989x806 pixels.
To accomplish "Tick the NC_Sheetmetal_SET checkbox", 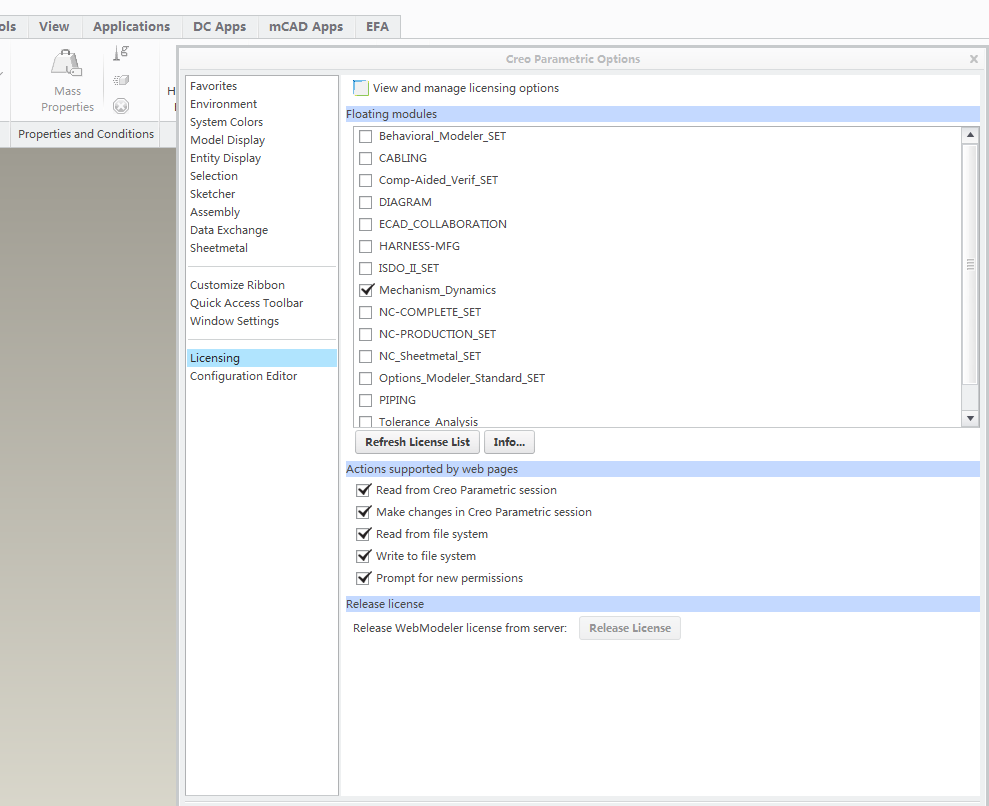I will [365, 356].
